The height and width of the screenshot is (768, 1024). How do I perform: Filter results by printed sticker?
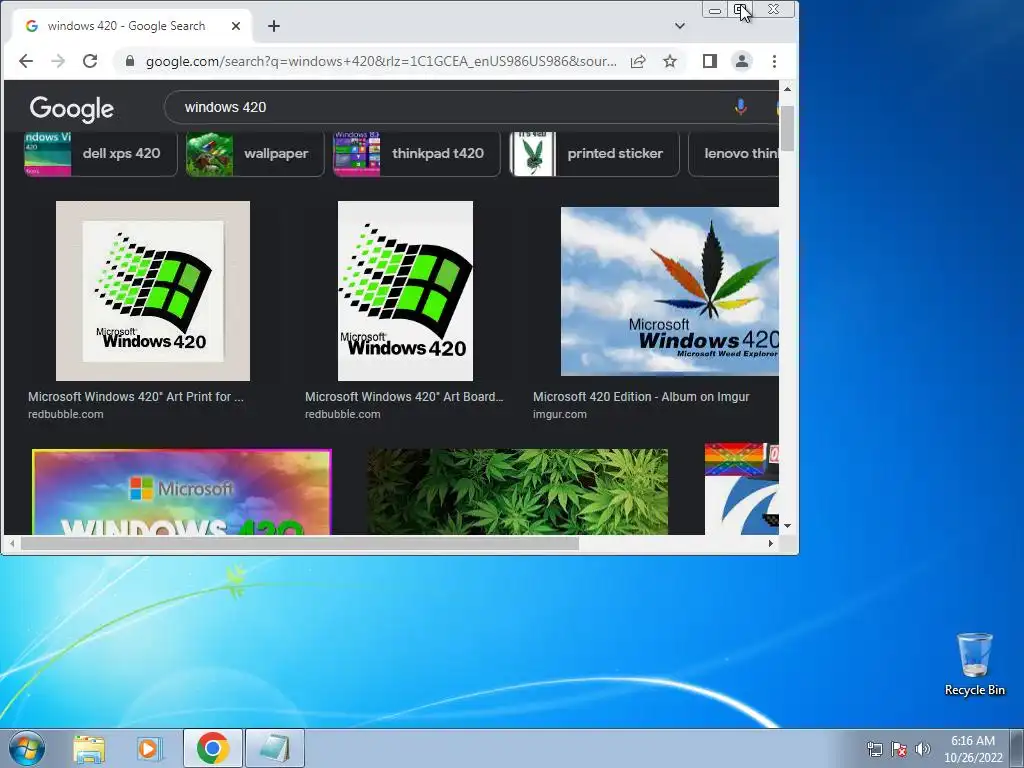594,153
